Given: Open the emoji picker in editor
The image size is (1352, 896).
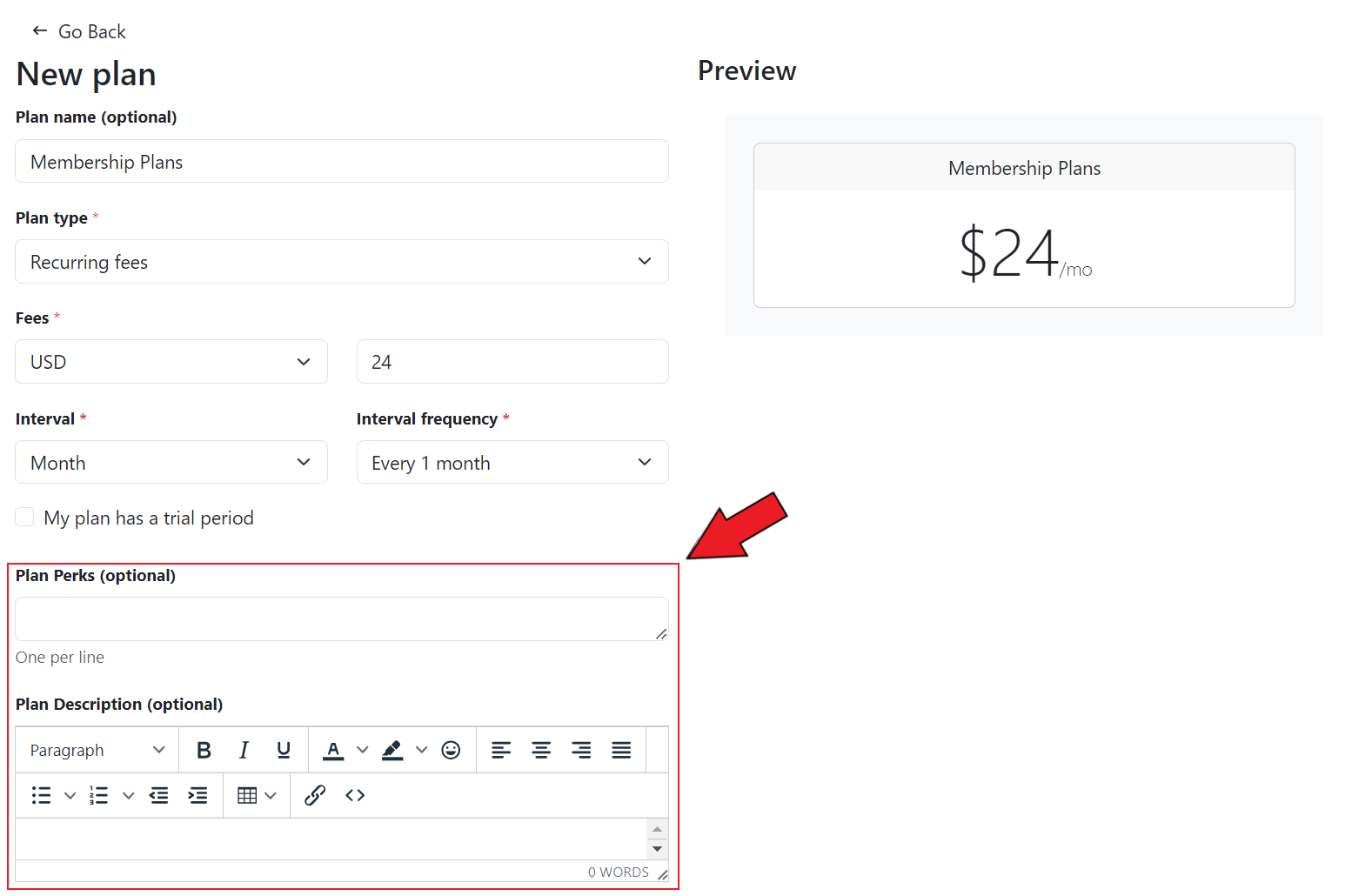Looking at the screenshot, I should 451,750.
